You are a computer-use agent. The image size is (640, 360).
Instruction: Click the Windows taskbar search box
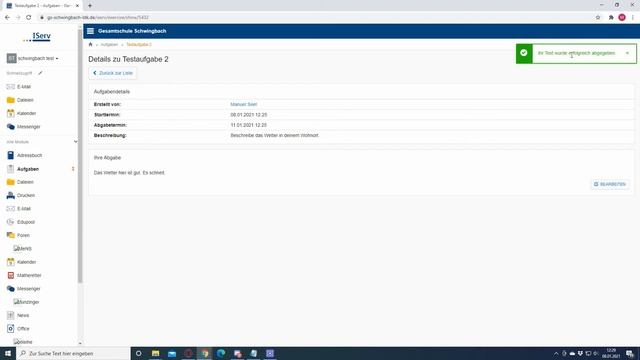(73, 353)
